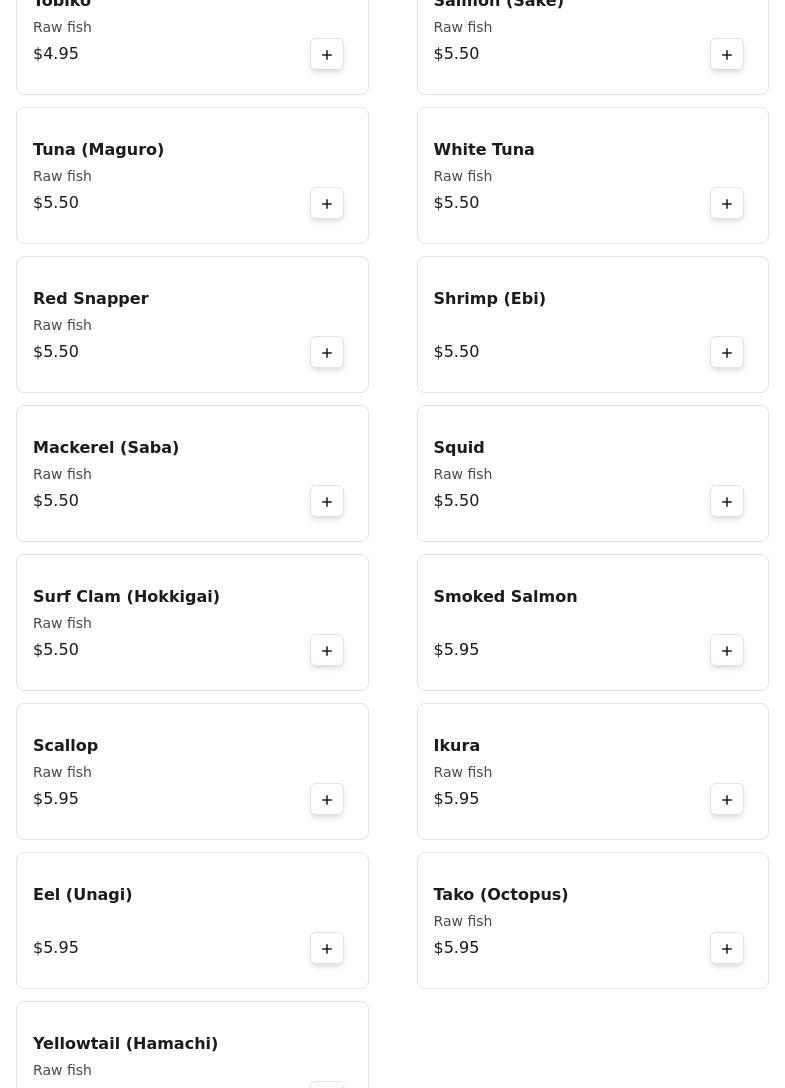Select the Tako (Octopus) item title

click(x=500, y=894)
